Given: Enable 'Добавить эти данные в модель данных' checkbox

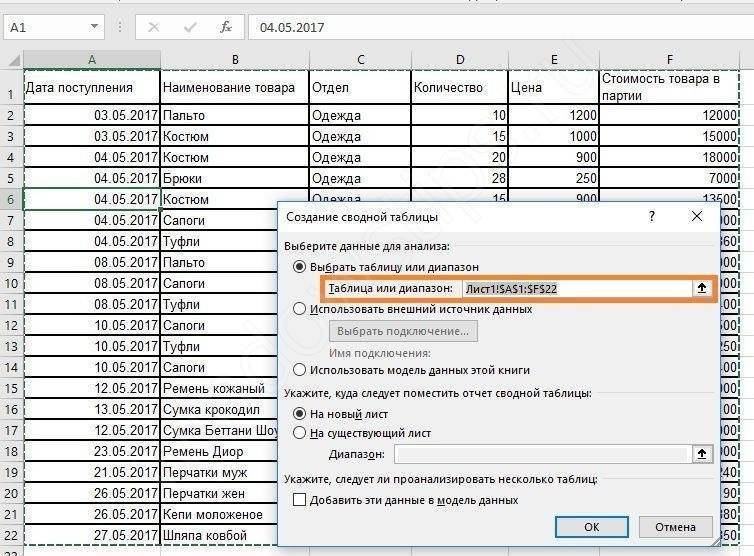Looking at the screenshot, I should [x=299, y=500].
